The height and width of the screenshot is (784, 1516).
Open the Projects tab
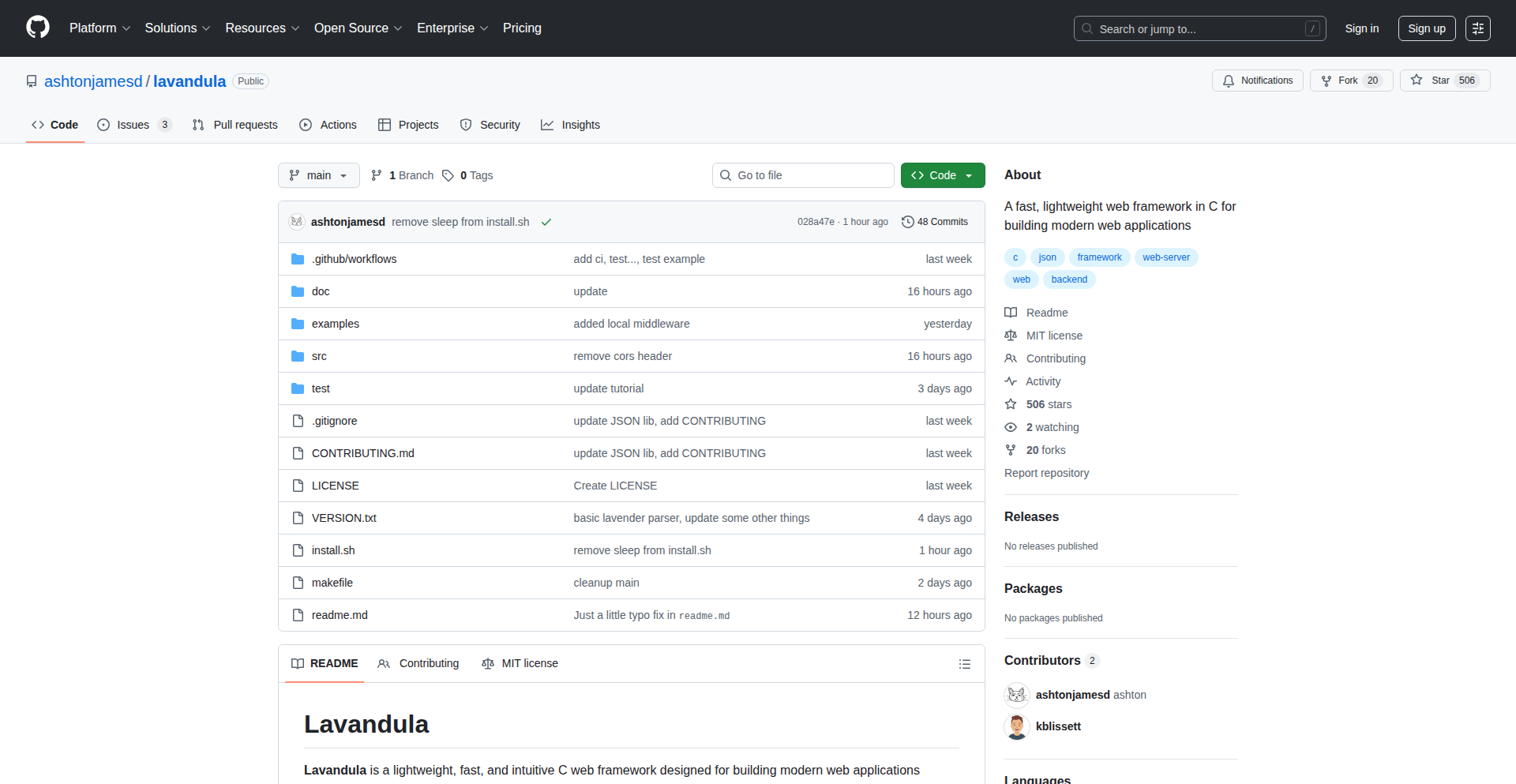(408, 125)
